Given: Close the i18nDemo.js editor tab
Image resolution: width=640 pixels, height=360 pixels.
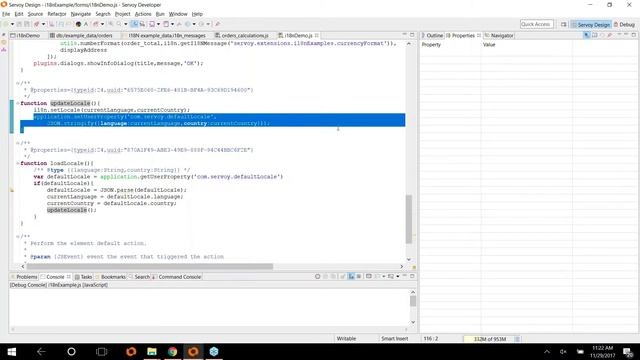Looking at the screenshot, I should 317,36.
